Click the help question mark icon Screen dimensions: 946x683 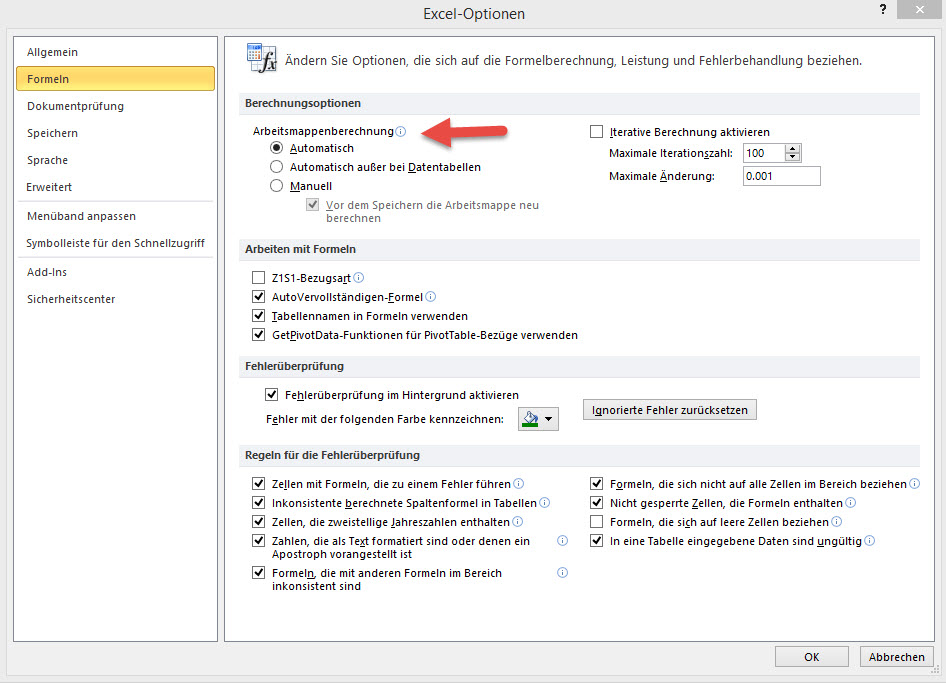[883, 9]
